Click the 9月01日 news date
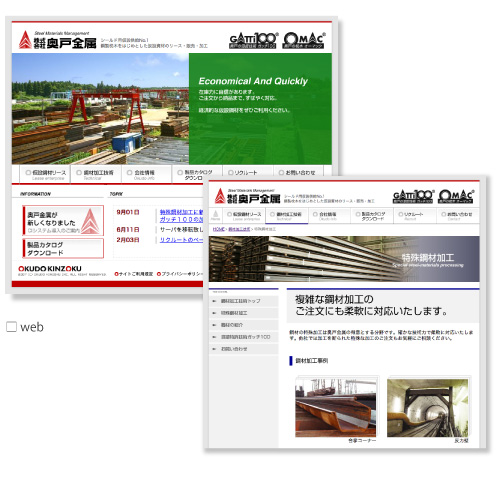 coord(128,212)
